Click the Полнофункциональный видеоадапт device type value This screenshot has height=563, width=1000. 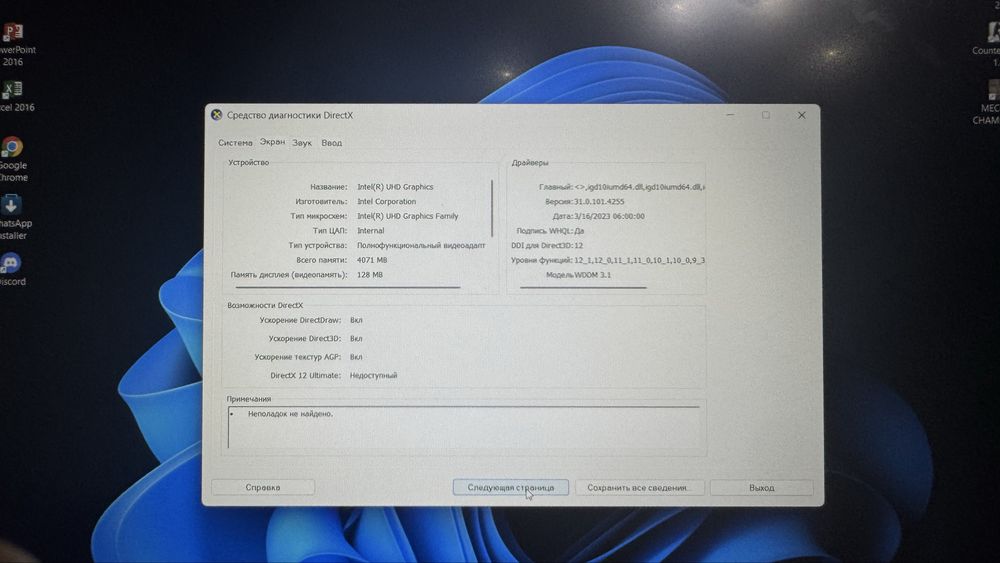[x=421, y=245]
